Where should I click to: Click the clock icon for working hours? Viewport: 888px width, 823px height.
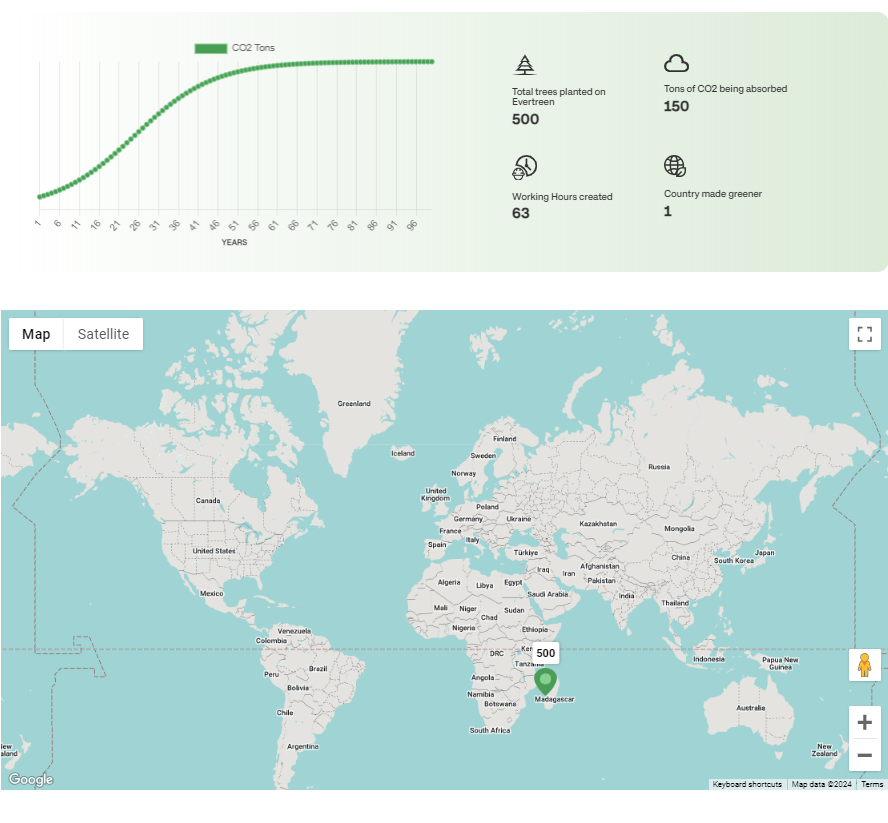524,167
